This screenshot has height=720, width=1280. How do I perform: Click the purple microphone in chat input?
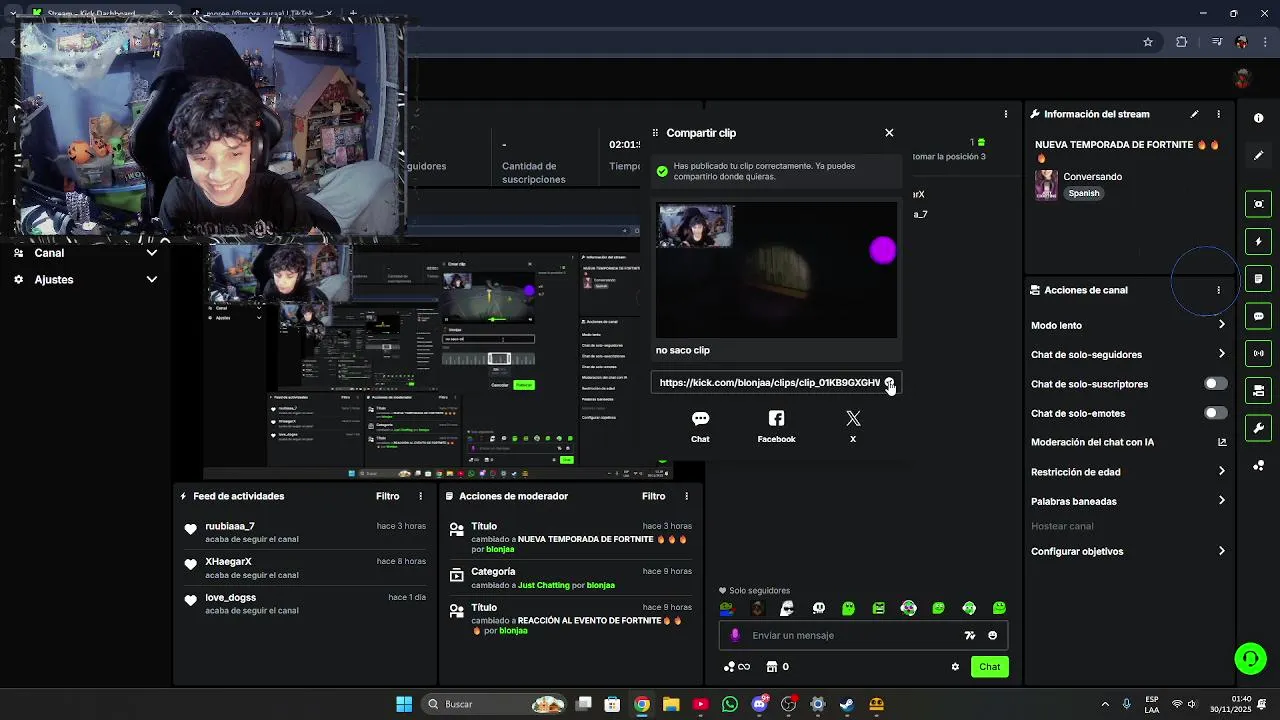[x=735, y=635]
